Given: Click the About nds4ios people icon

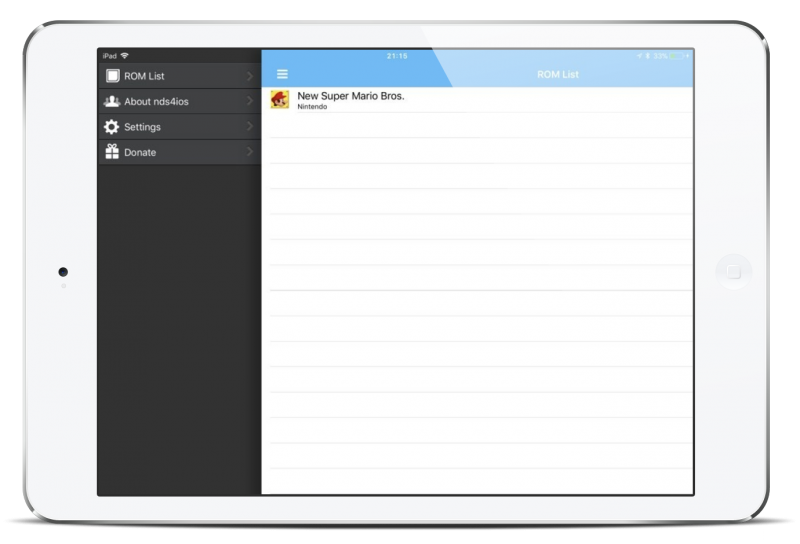Looking at the screenshot, I should [112, 101].
